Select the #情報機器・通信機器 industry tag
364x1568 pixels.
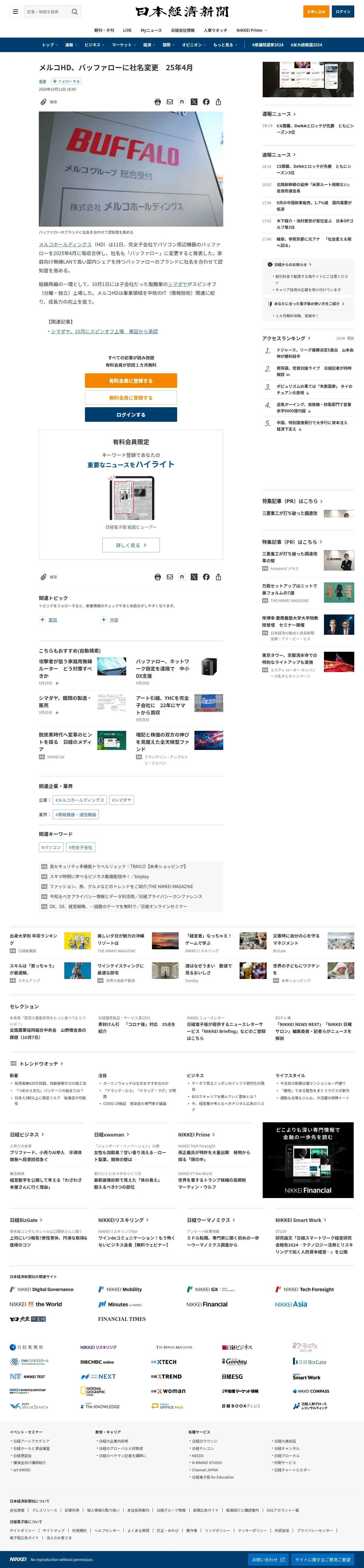[76, 814]
